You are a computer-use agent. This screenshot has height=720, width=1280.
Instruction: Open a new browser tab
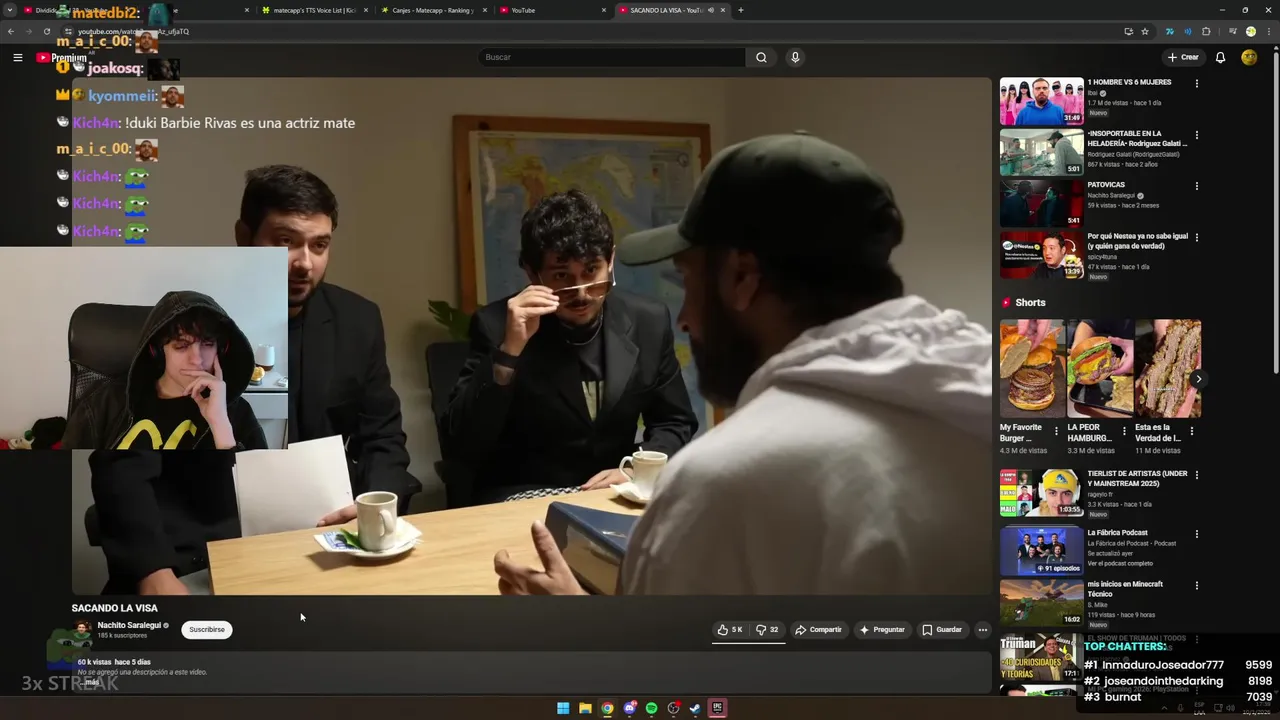pyautogui.click(x=740, y=10)
